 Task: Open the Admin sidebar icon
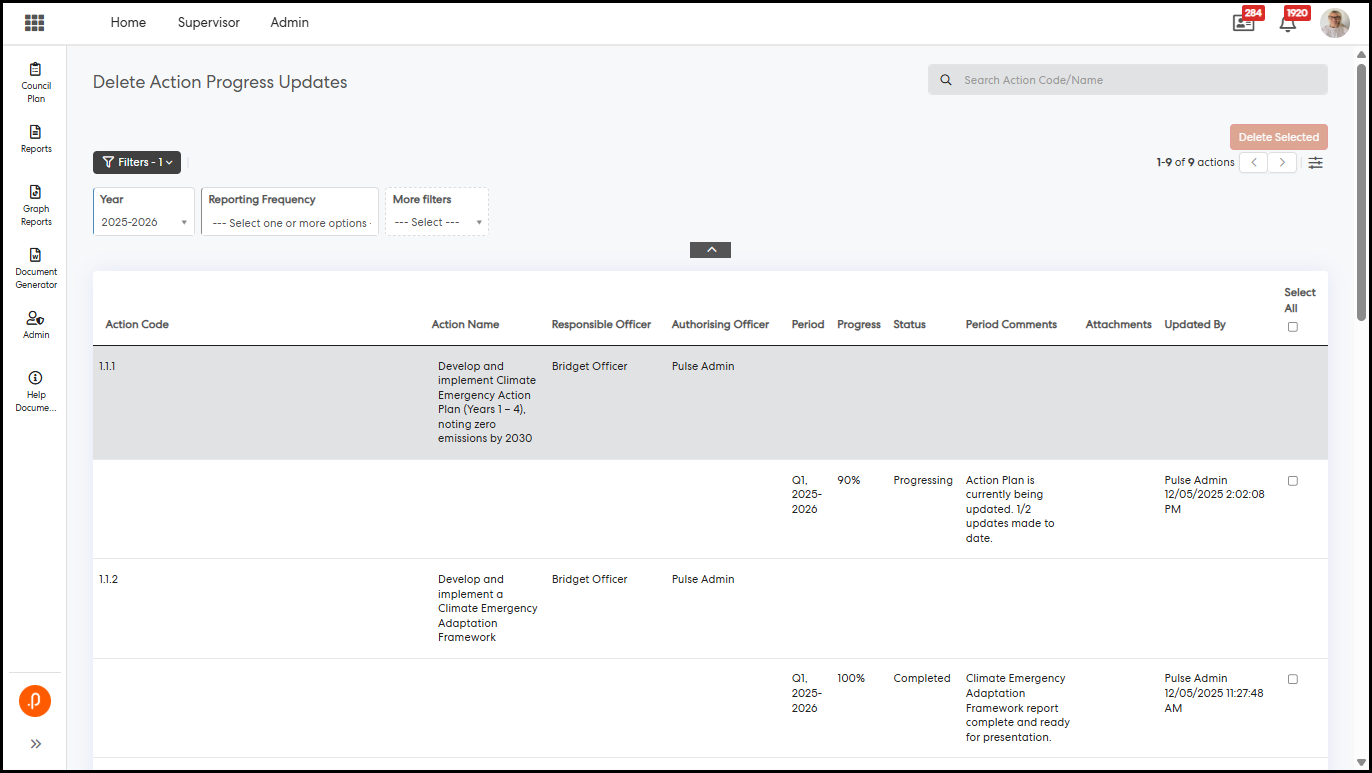[x=36, y=324]
